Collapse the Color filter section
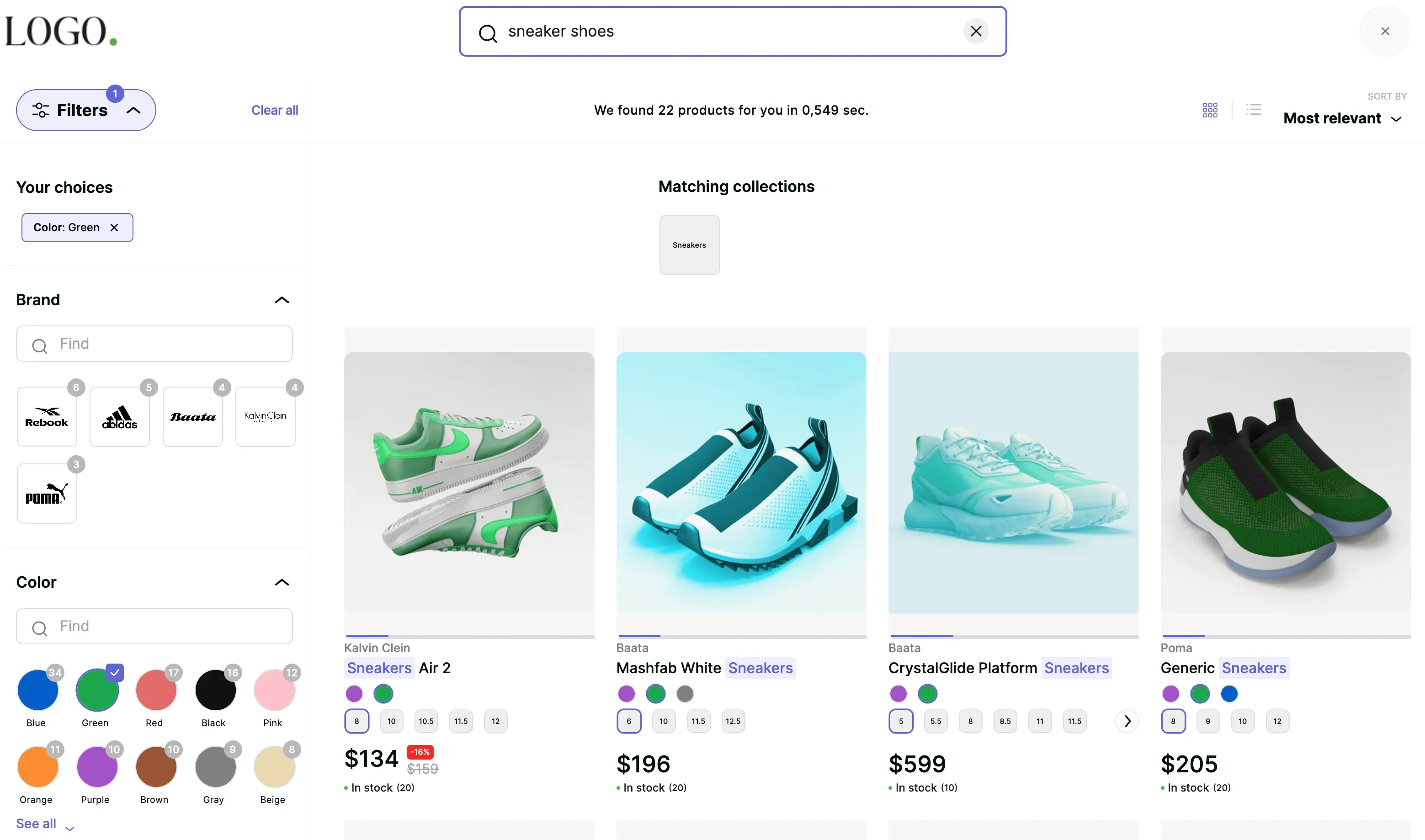The height and width of the screenshot is (840, 1425). tap(282, 582)
